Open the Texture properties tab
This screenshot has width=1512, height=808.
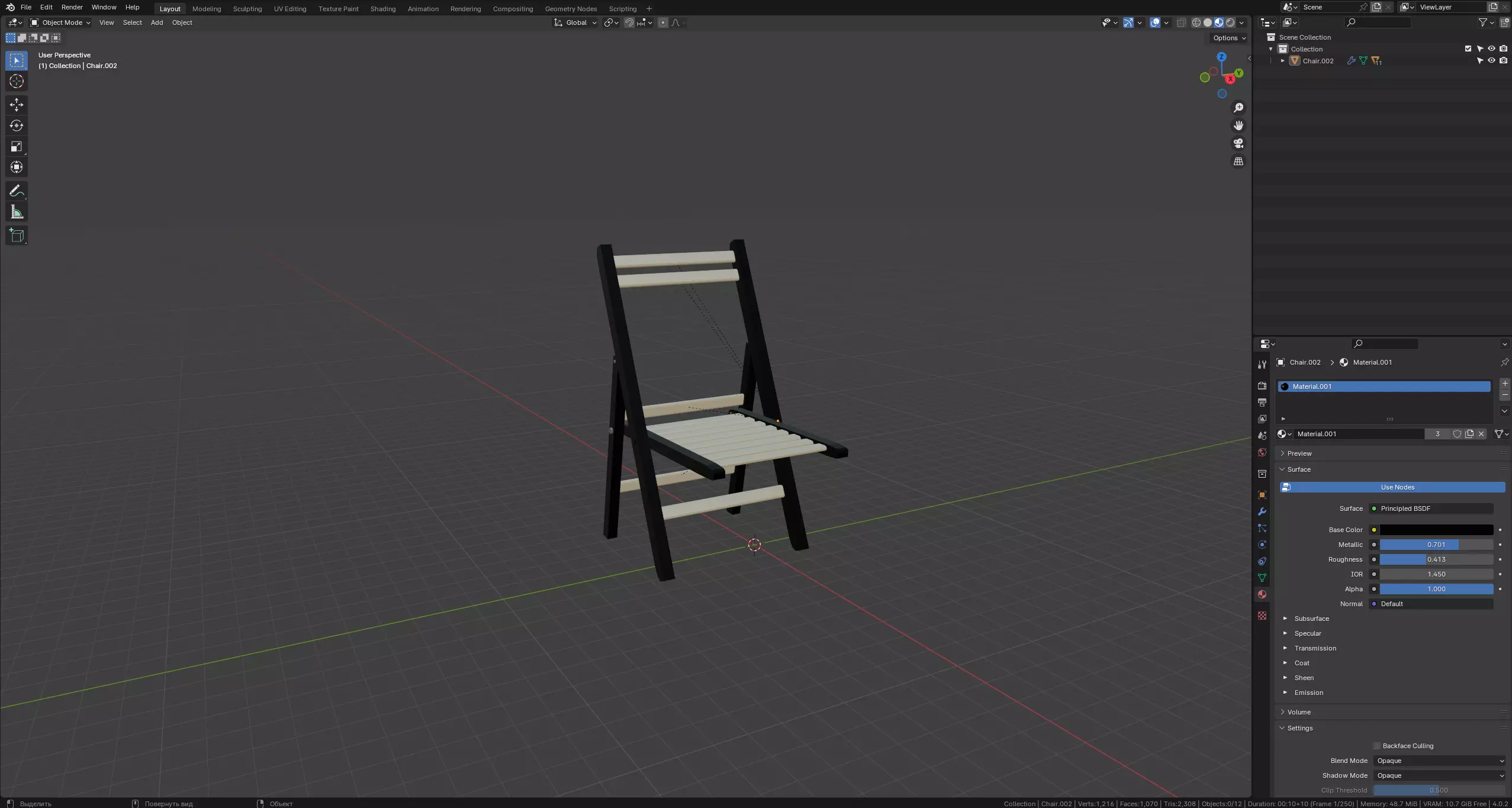1262,616
